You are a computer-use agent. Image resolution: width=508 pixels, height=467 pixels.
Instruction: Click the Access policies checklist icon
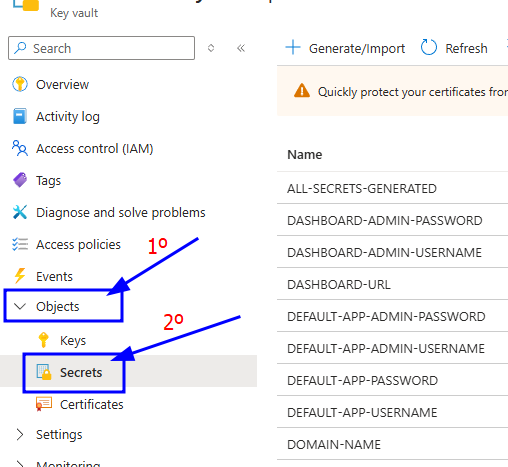coord(20,244)
